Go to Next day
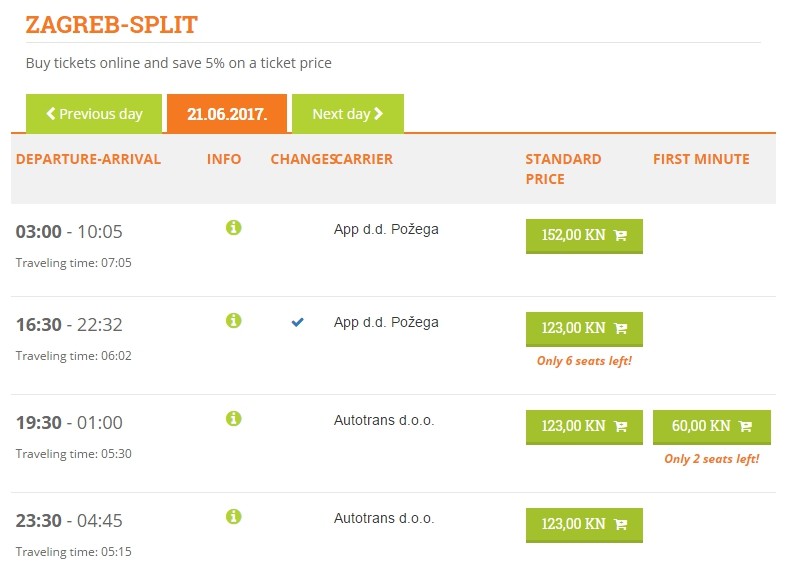Image resolution: width=785 pixels, height=583 pixels. point(347,114)
